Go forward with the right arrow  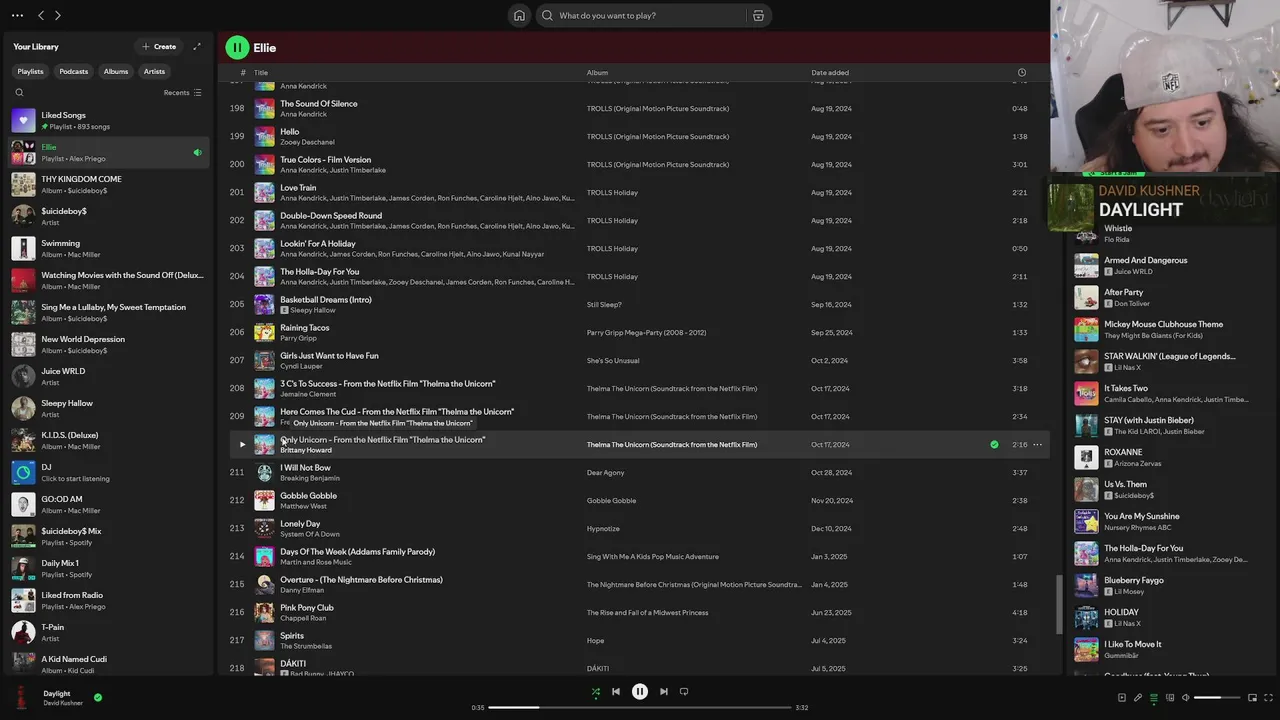coord(58,15)
